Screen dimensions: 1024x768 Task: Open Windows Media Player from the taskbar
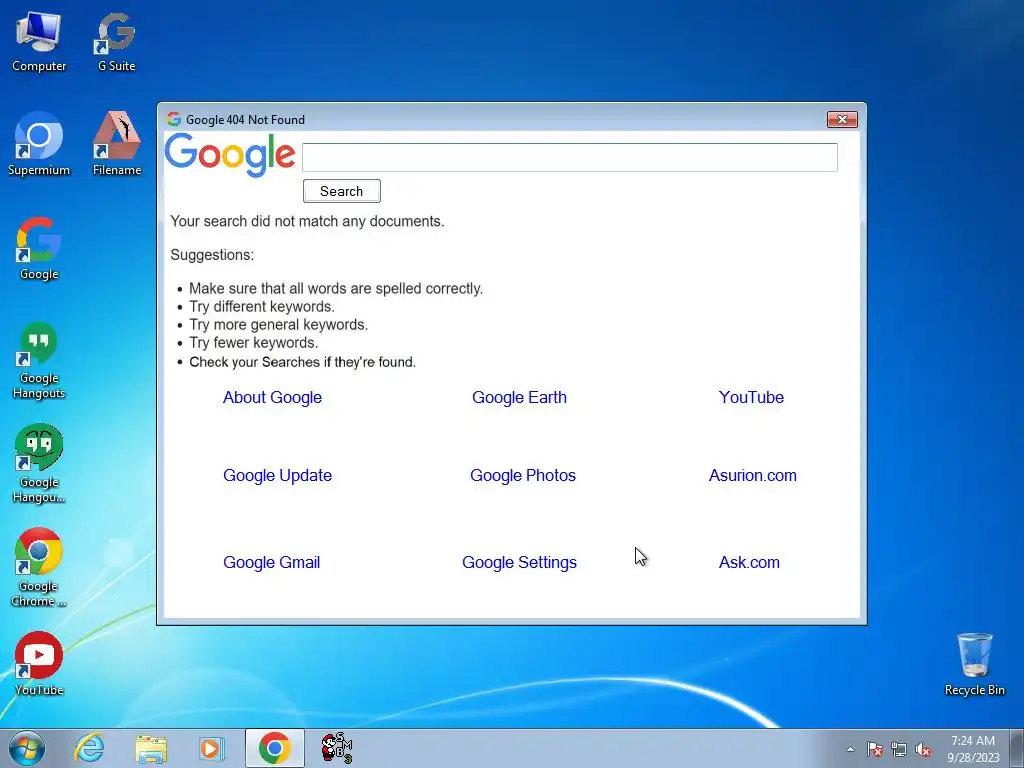click(211, 748)
